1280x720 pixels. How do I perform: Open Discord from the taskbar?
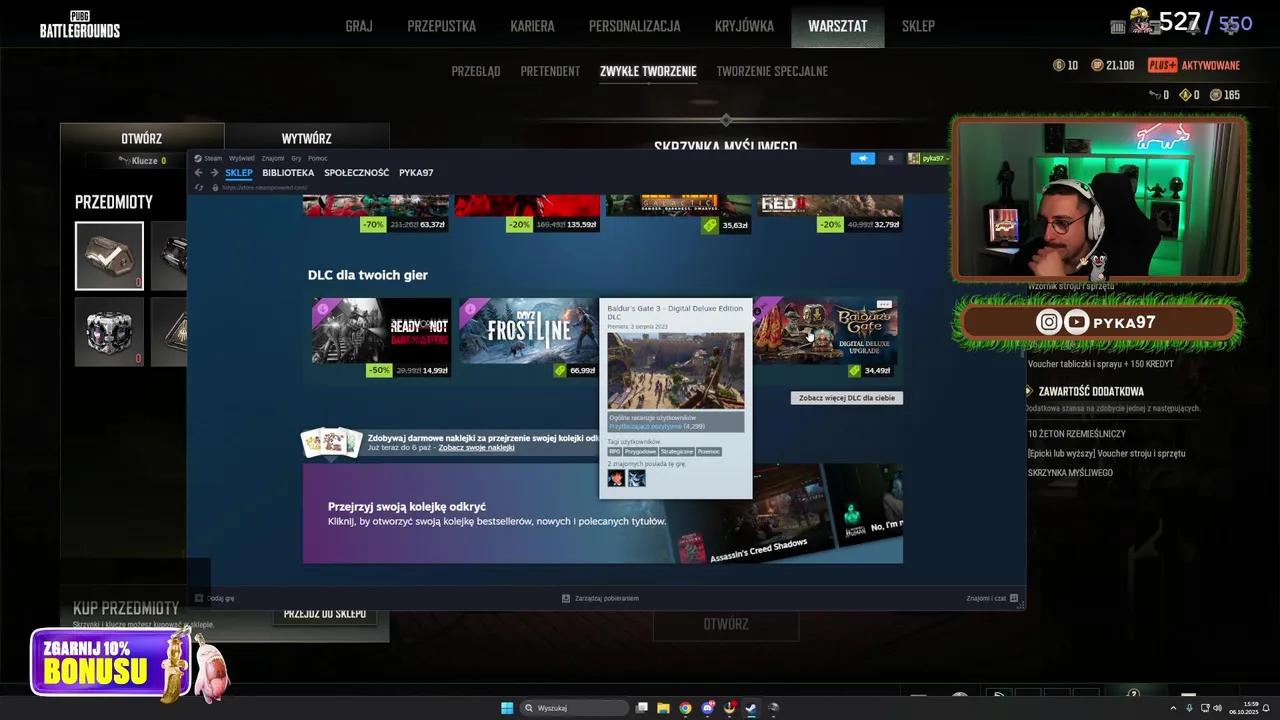click(x=707, y=708)
